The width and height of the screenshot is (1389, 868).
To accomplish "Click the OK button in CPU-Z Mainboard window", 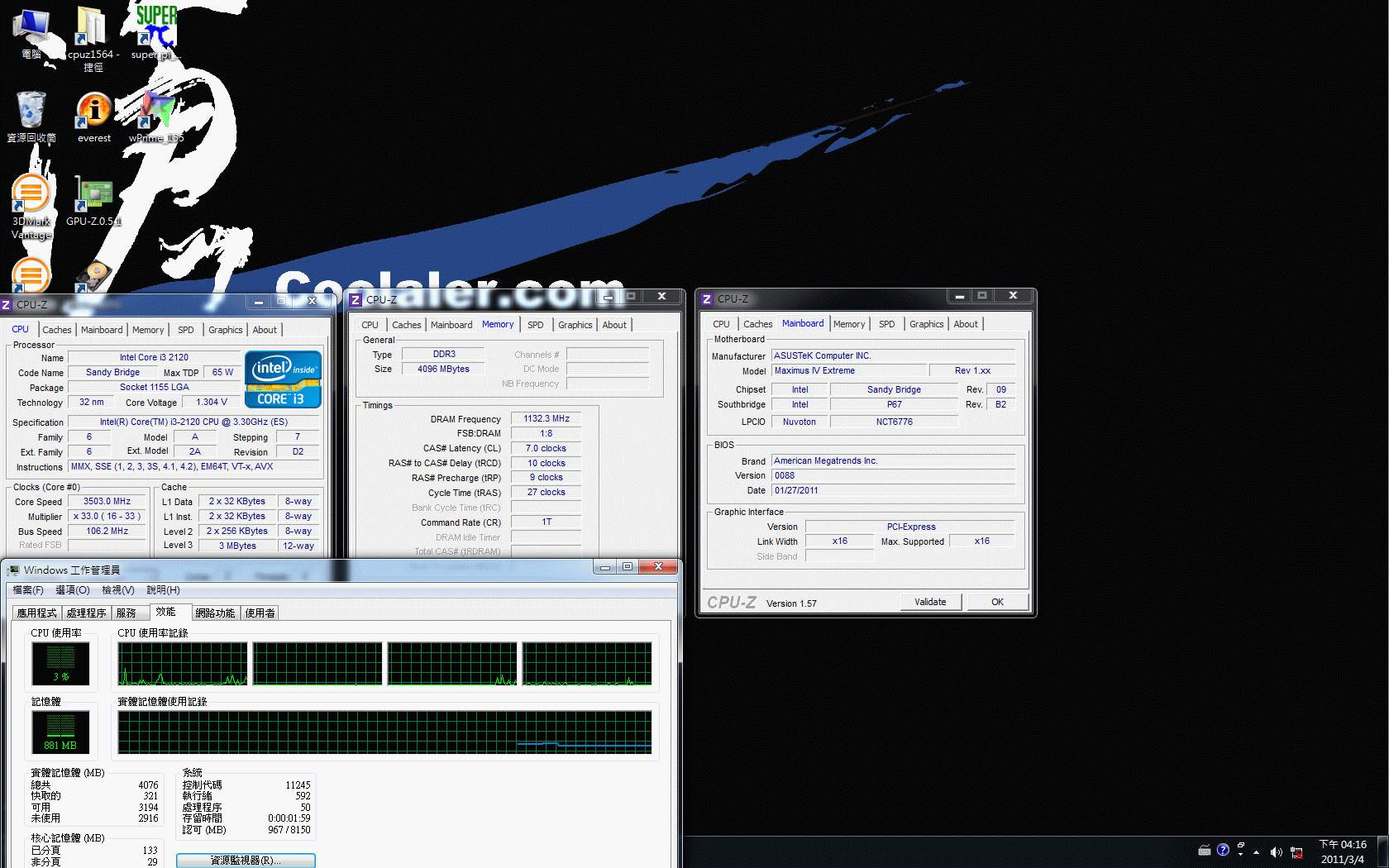I will [997, 602].
